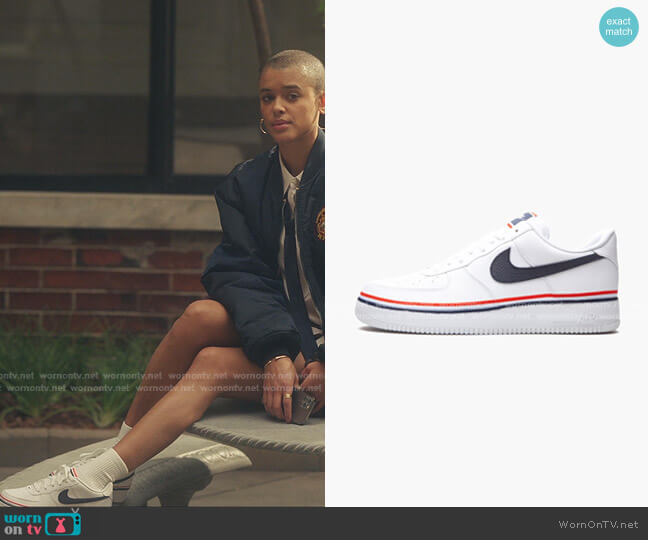Click the teal 'exact match' badge
Image resolution: width=648 pixels, height=540 pixels.
619,27
